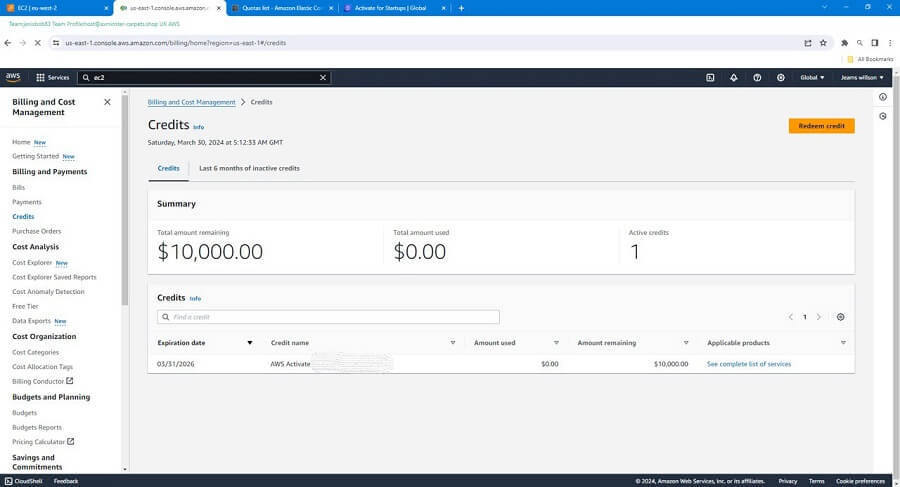Viewport: 900px width, 487px height.
Task: Close the Billing and Cost Management sidebar
Action: (107, 102)
